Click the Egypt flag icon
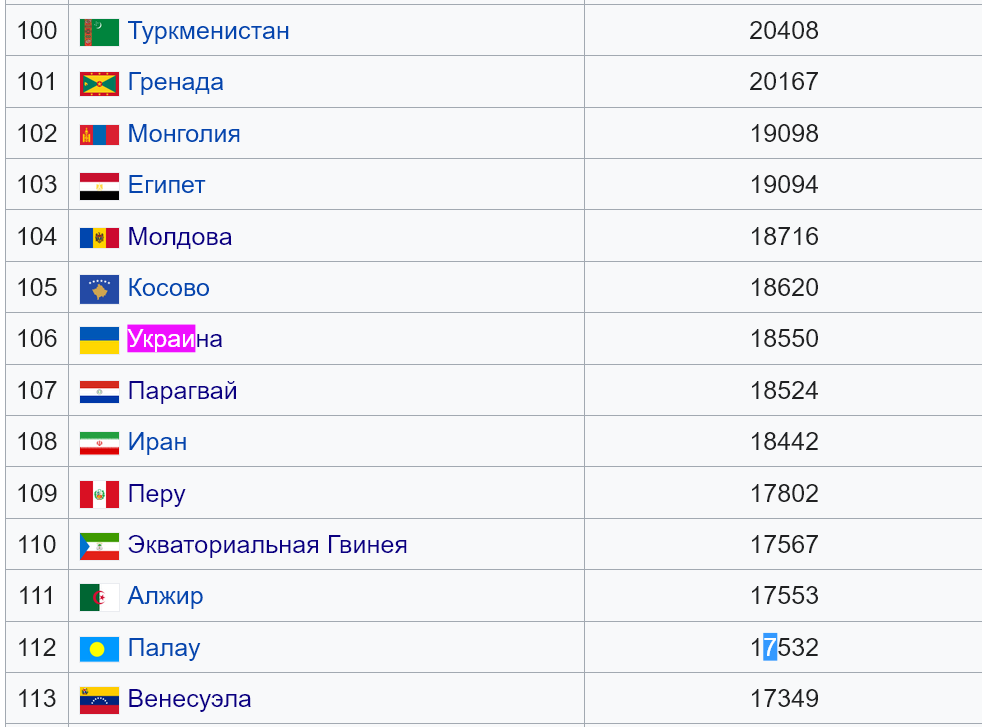Viewport: 982px width, 727px height. [x=99, y=186]
